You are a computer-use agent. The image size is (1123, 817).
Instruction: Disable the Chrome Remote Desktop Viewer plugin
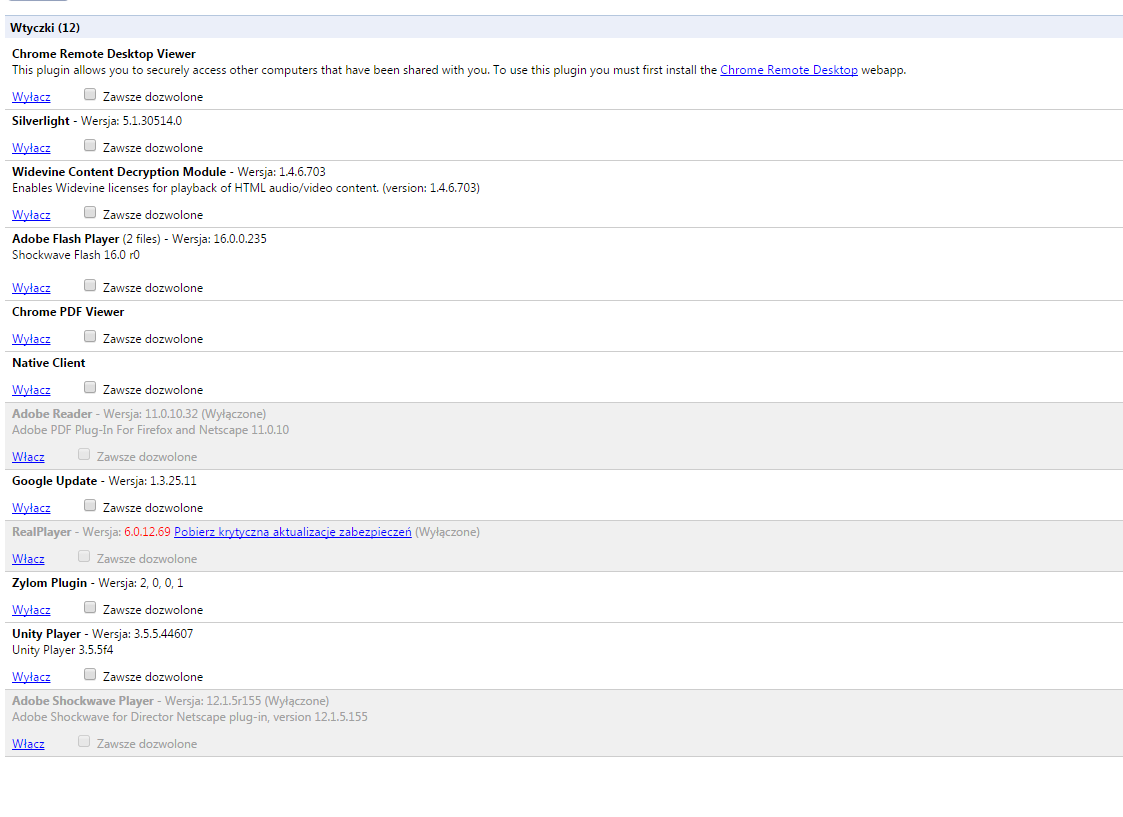coord(31,97)
